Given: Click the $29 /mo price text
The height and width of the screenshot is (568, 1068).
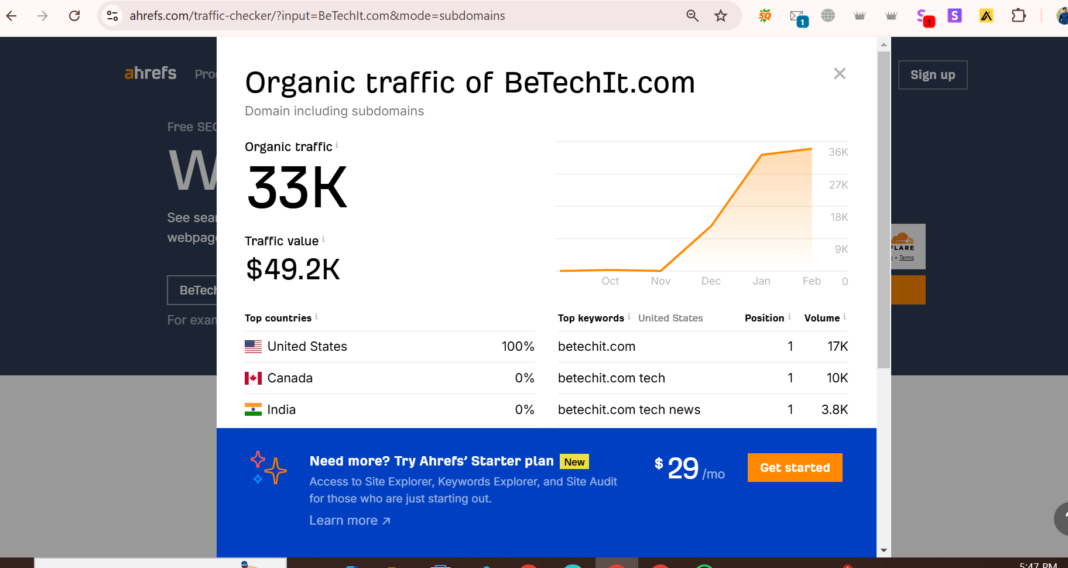Looking at the screenshot, I should pyautogui.click(x=689, y=469).
